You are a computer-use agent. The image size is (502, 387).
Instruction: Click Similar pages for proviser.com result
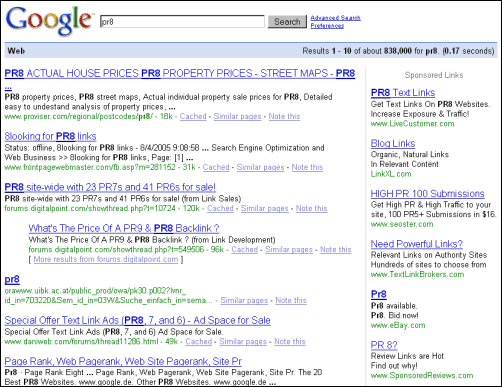coord(237,116)
